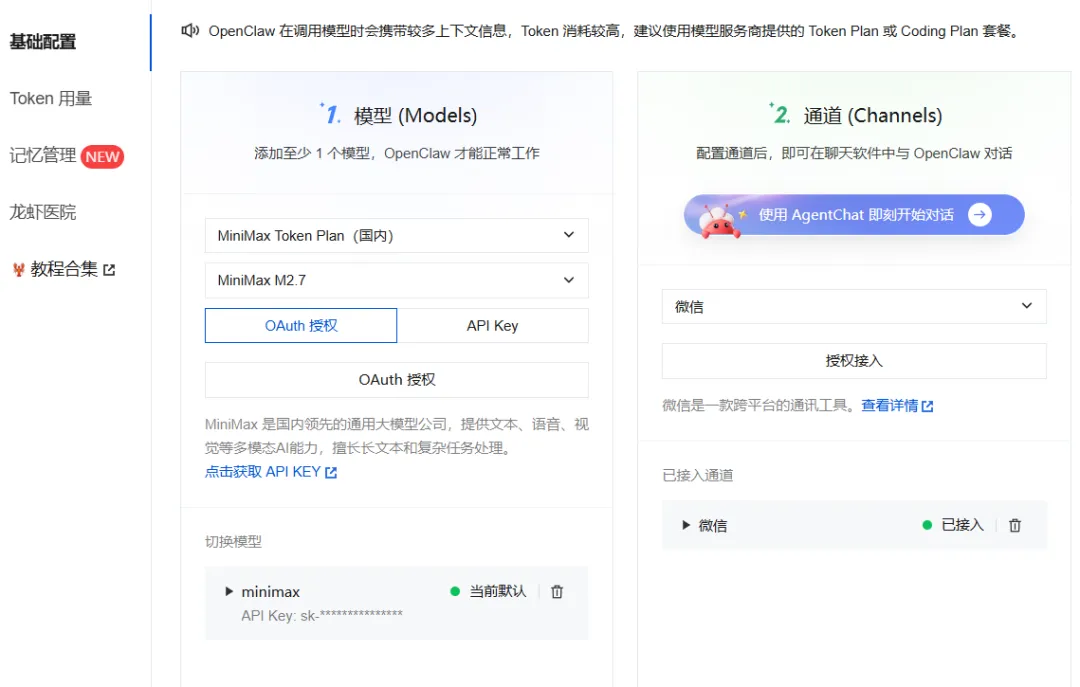Click 使用 AgentChat 即刻开始对话 banner
Image resolution: width=1080 pixels, height=687 pixels.
pyautogui.click(x=853, y=215)
